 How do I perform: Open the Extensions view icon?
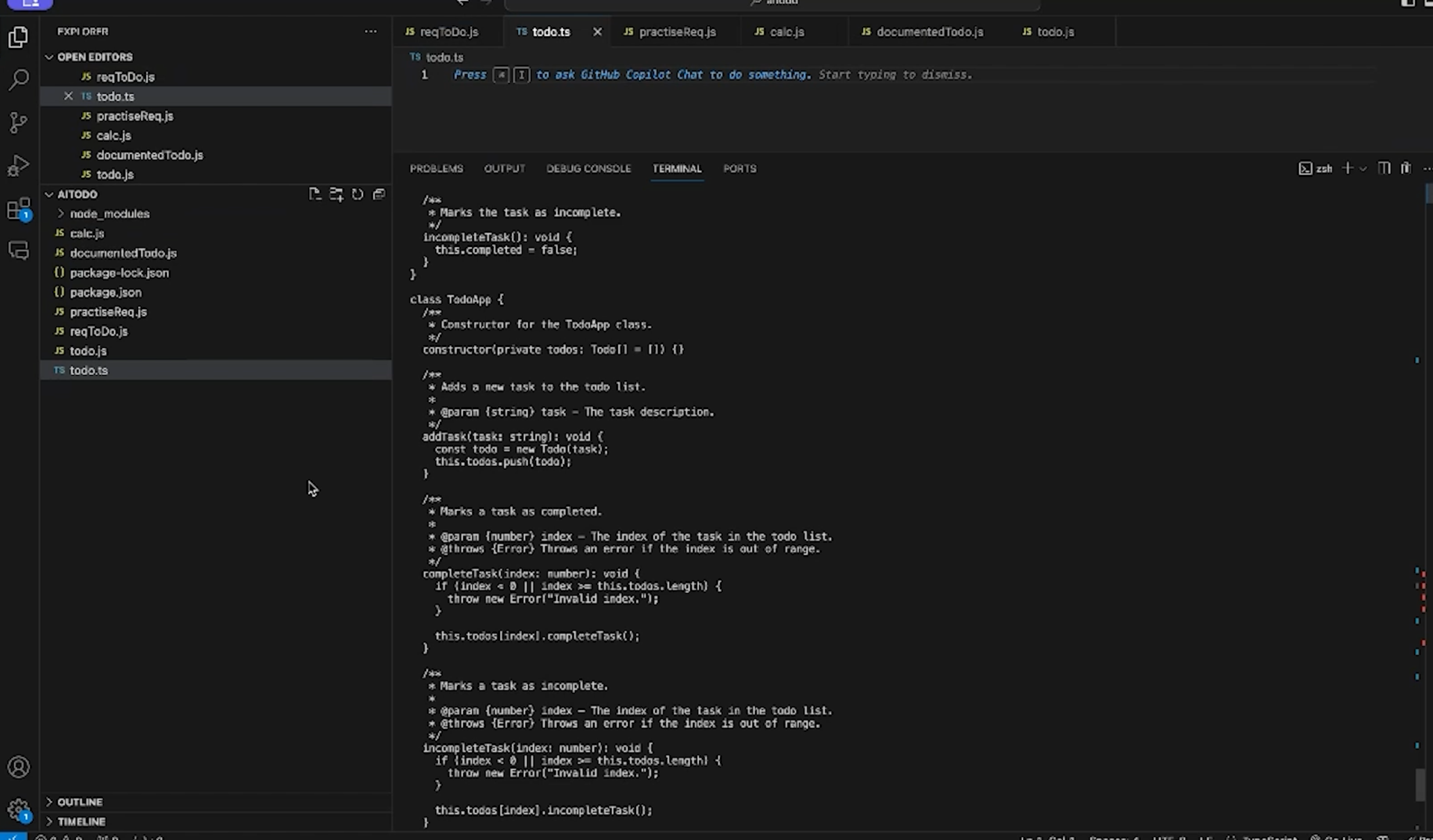18,209
